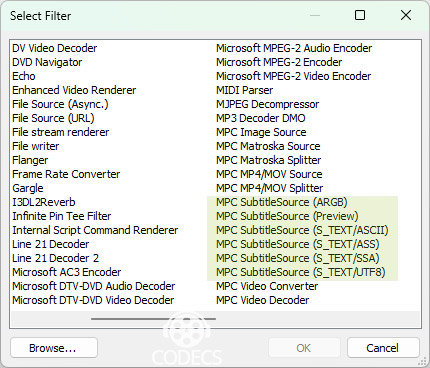Viewport: 430px width, 368px height.
Task: Select MPC SubtitleSource (ARGB)
Action: (282, 202)
